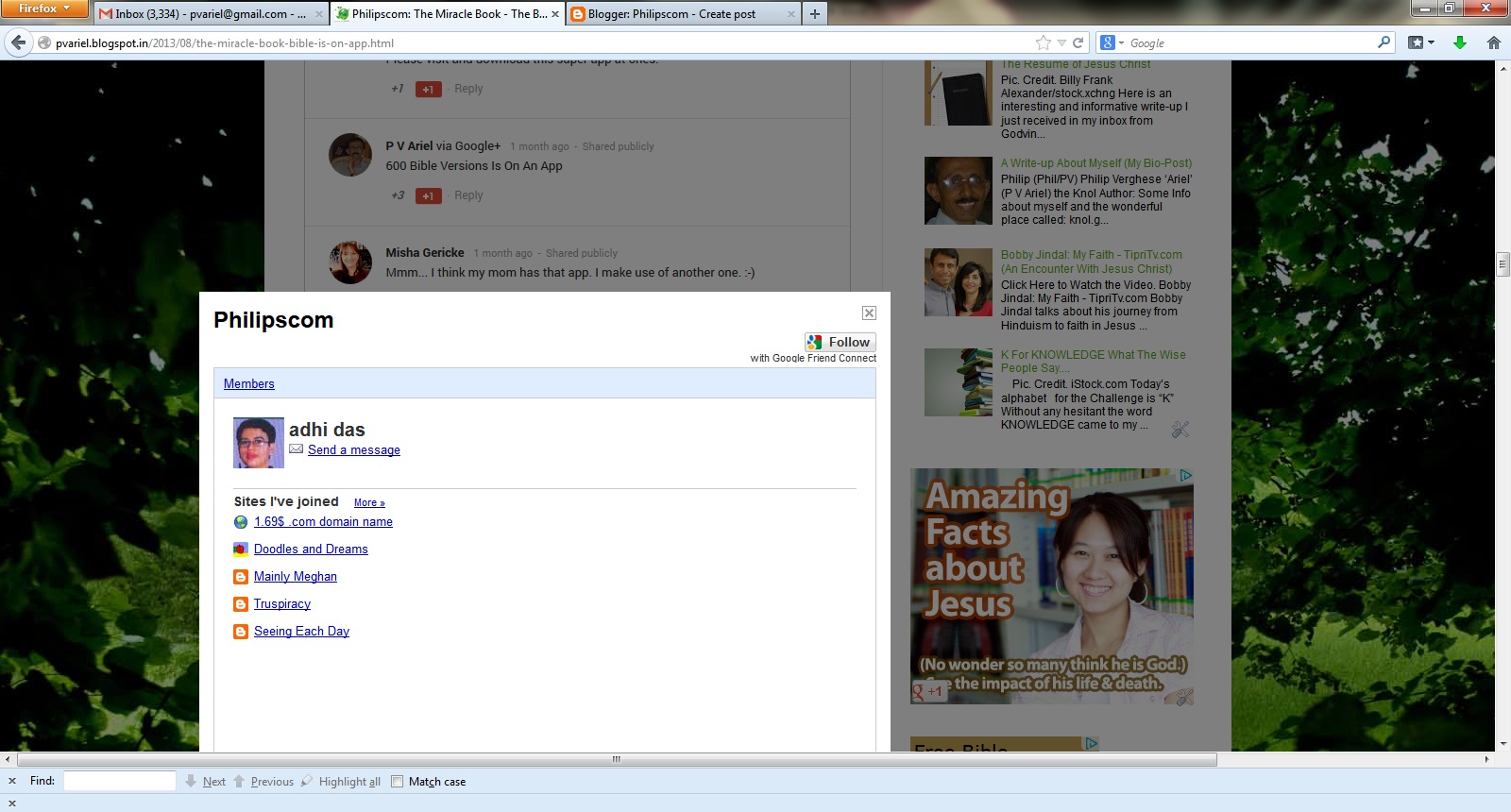Close the Blogger Create post tab
Image resolution: width=1511 pixels, height=812 pixels.
(791, 14)
